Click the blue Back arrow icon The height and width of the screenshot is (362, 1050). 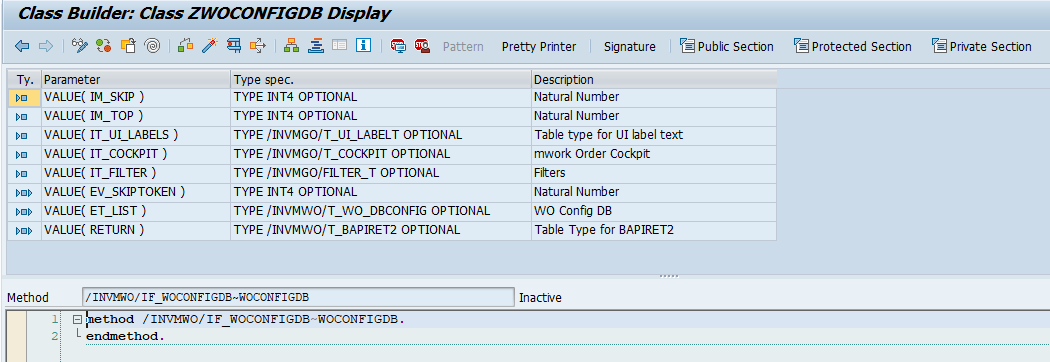tap(22, 46)
